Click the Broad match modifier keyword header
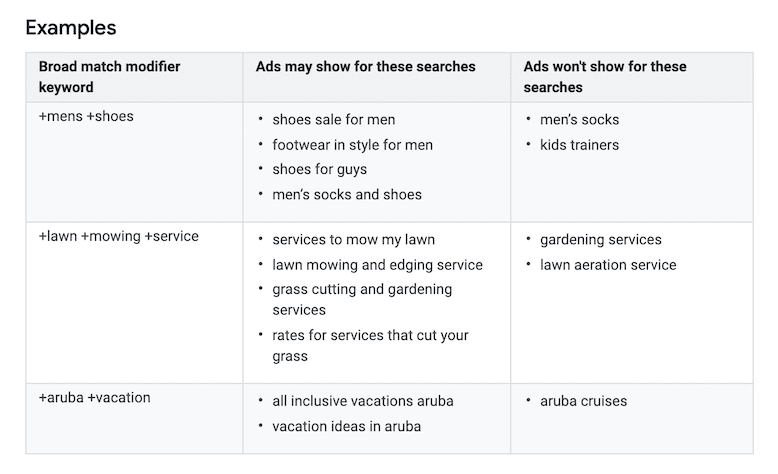The image size is (778, 474). [x=109, y=77]
